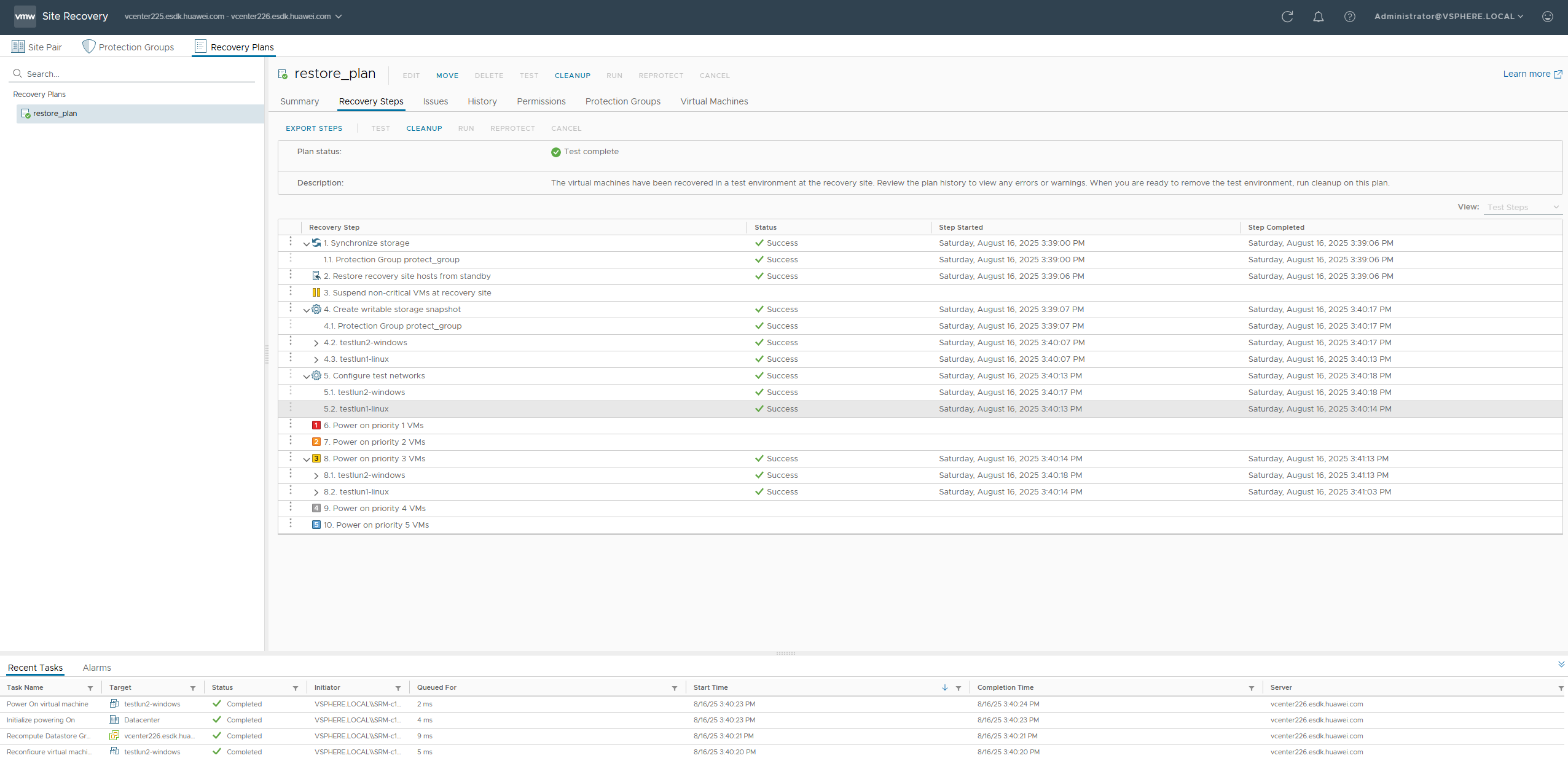Collapse step 5 Configure test networks
This screenshot has height=758, width=1568.
307,377
